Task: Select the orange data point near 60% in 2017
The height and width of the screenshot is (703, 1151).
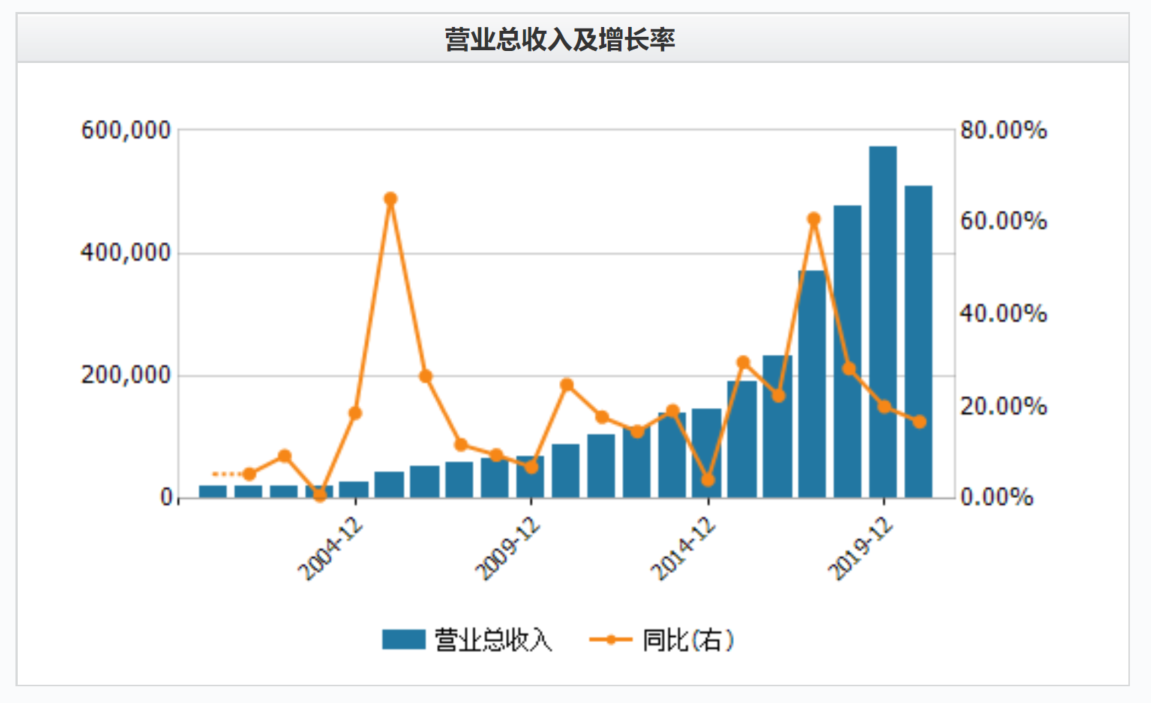Action: point(813,219)
